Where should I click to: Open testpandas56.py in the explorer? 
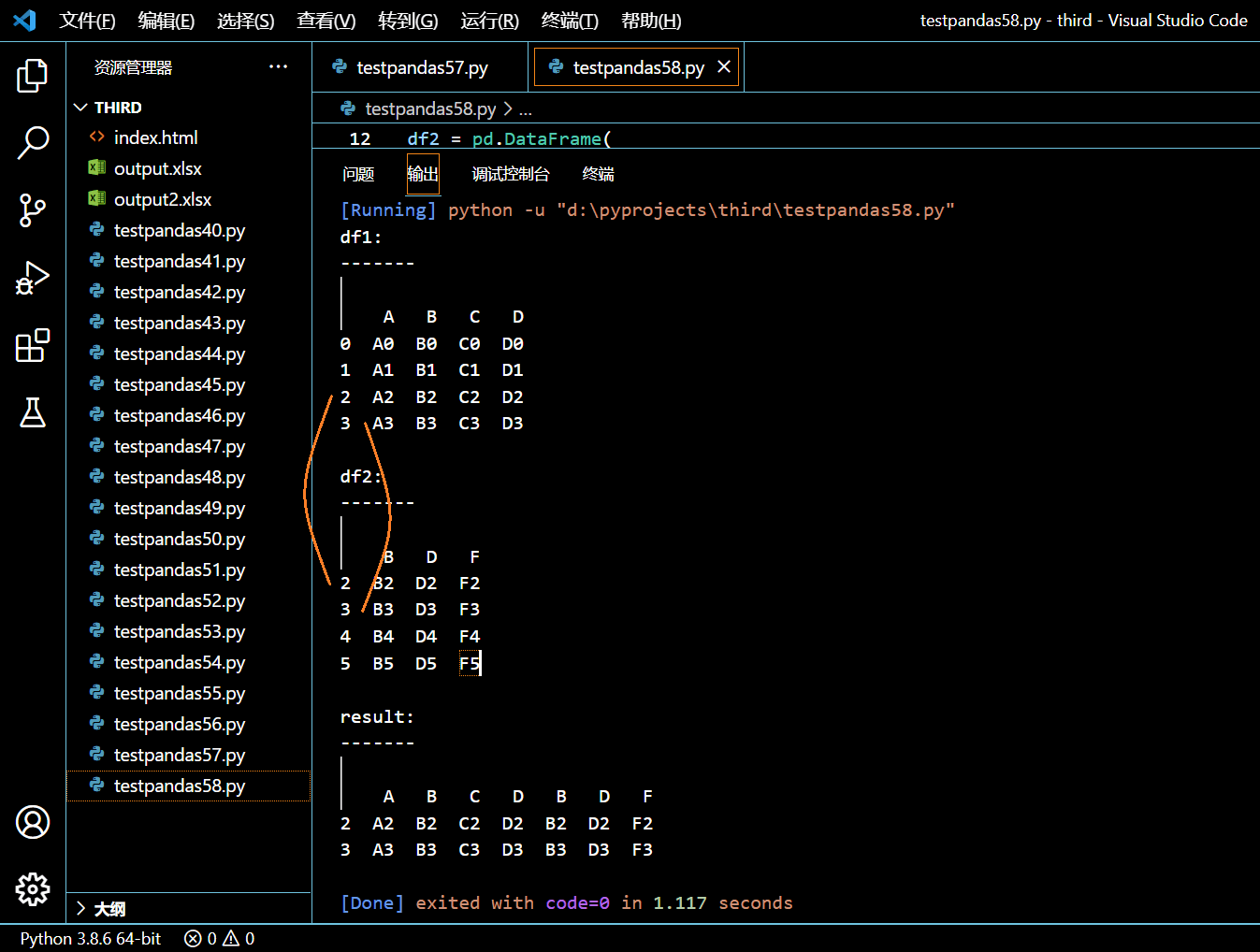pyautogui.click(x=189, y=724)
